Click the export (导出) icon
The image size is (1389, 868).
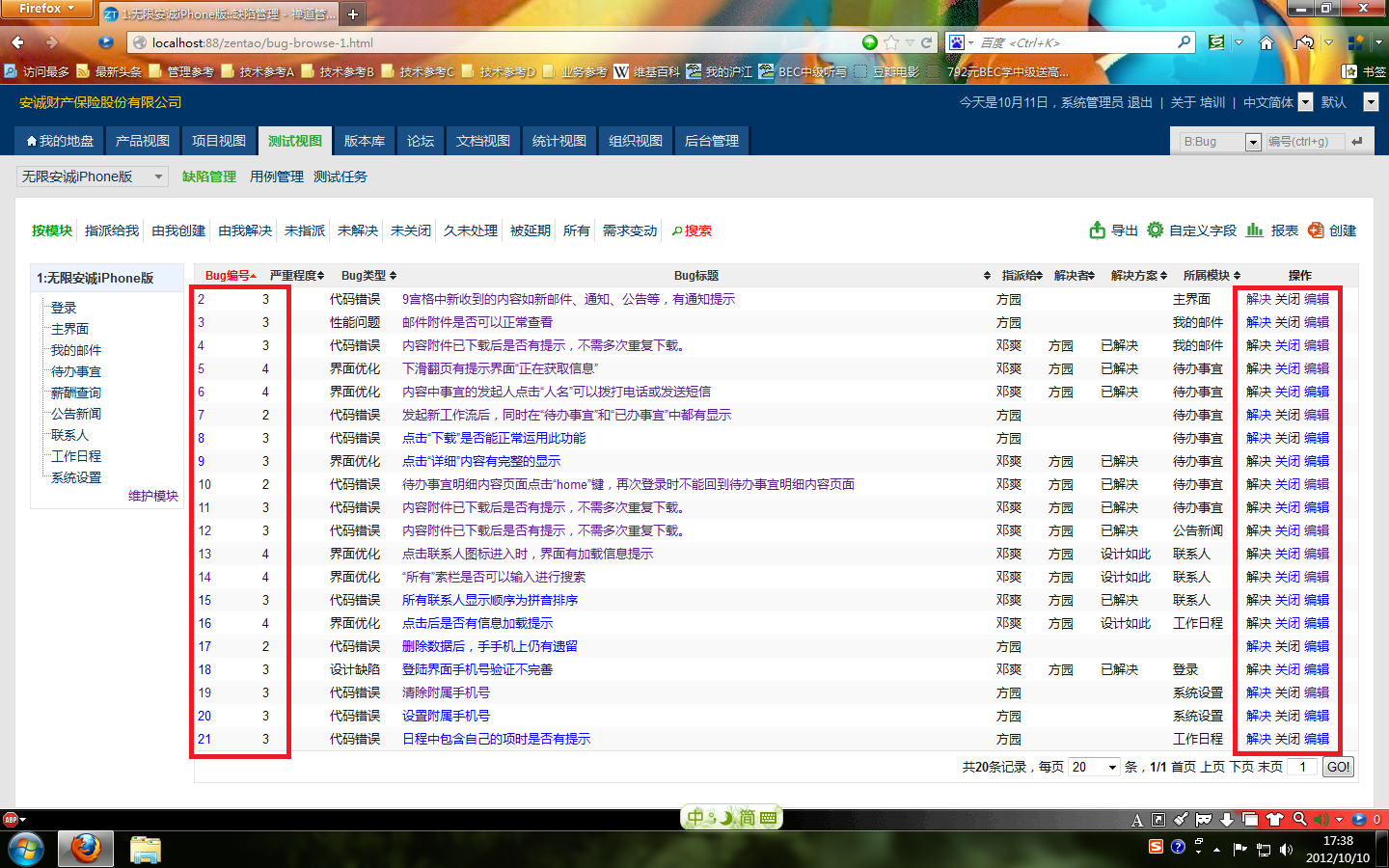pos(1097,231)
